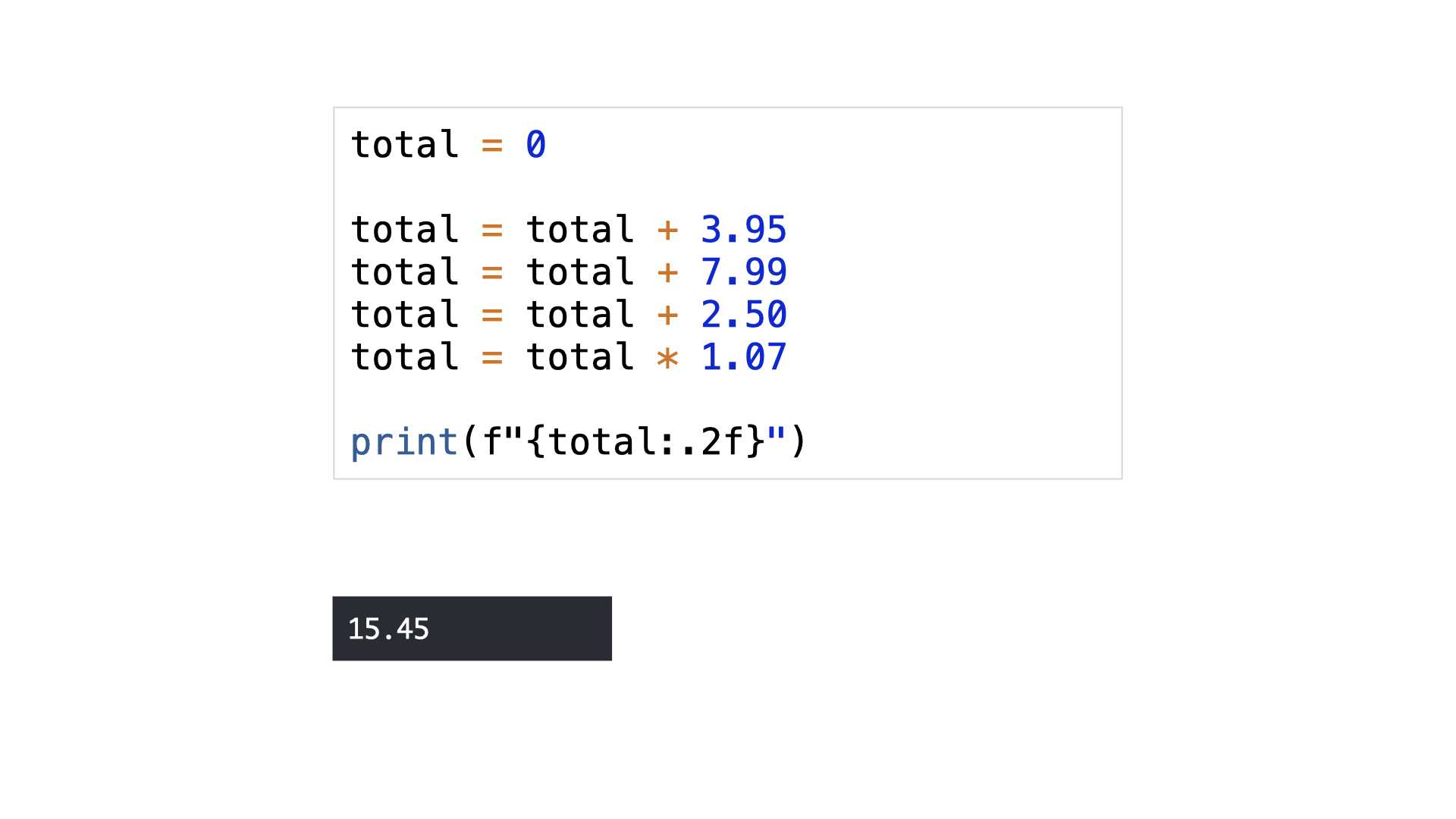Click 'total' starting the 1.07 line

(x=404, y=357)
